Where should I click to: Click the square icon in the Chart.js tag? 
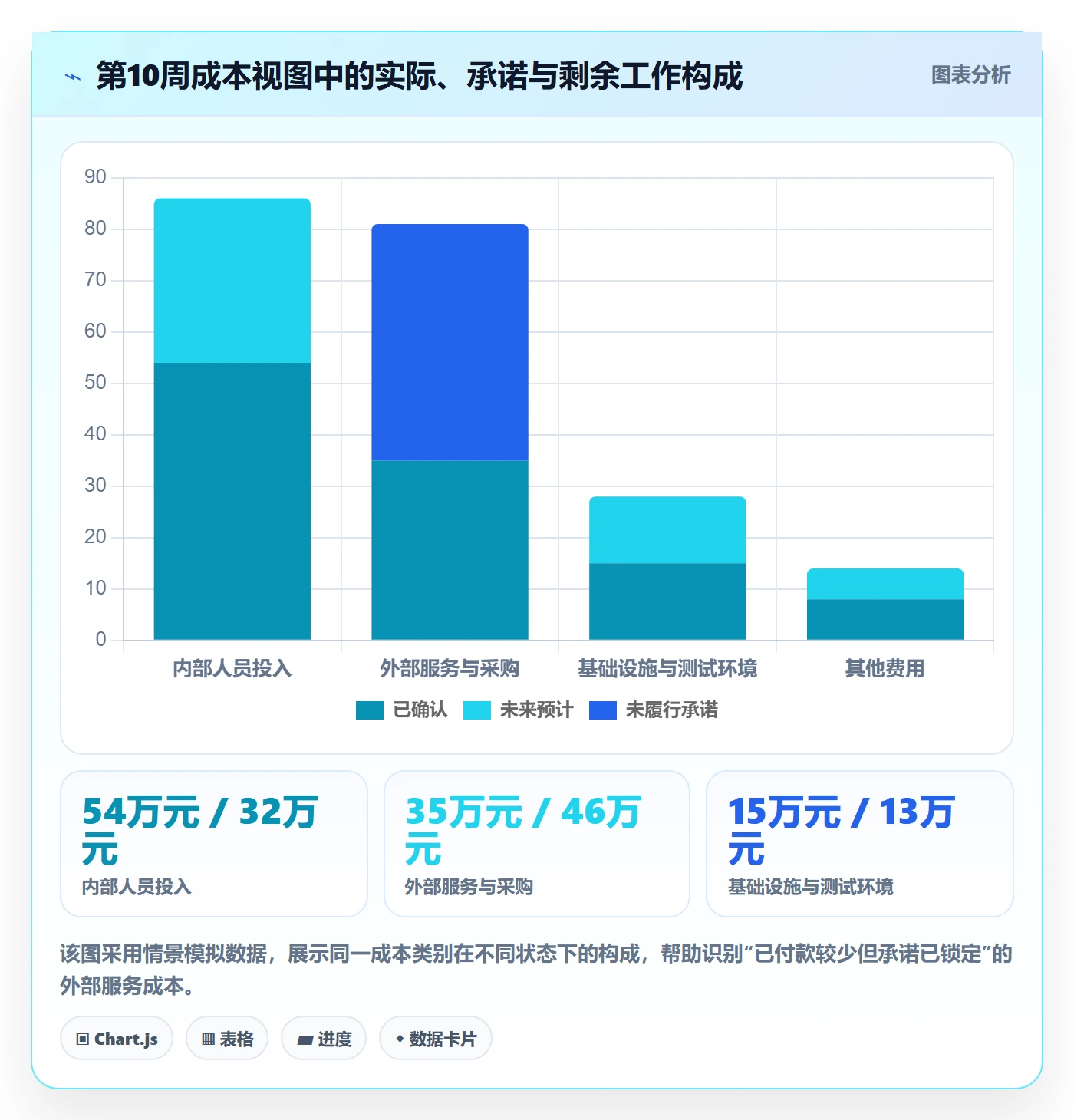click(83, 1039)
